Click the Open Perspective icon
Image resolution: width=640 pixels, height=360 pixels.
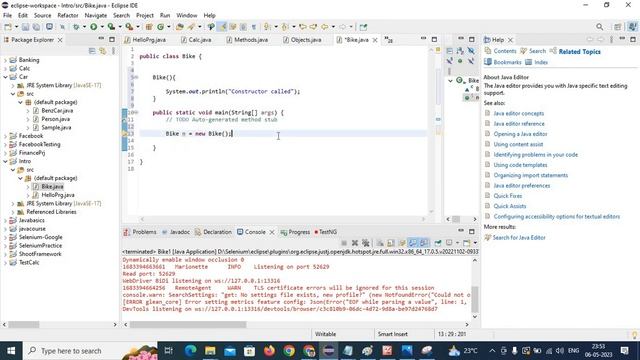[x=618, y=27]
